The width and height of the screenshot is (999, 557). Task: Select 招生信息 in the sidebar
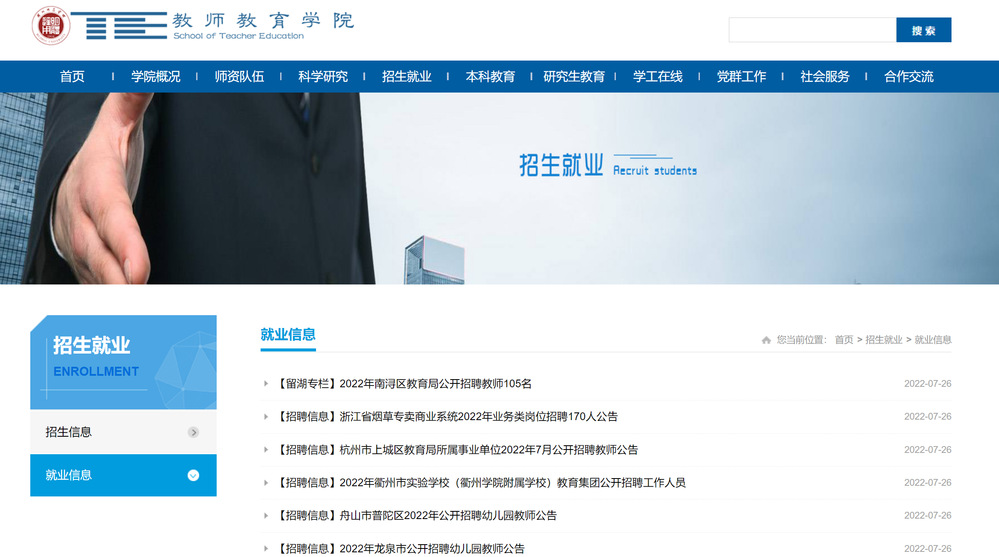[x=69, y=432]
